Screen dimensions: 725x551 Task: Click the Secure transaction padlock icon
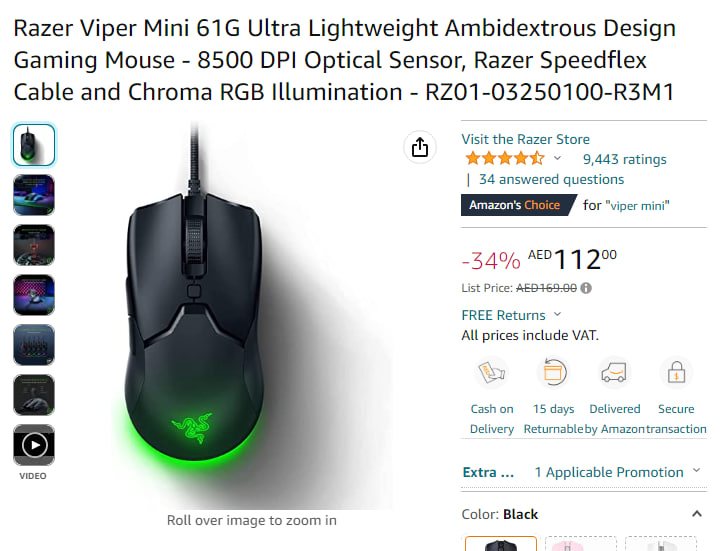coord(676,373)
